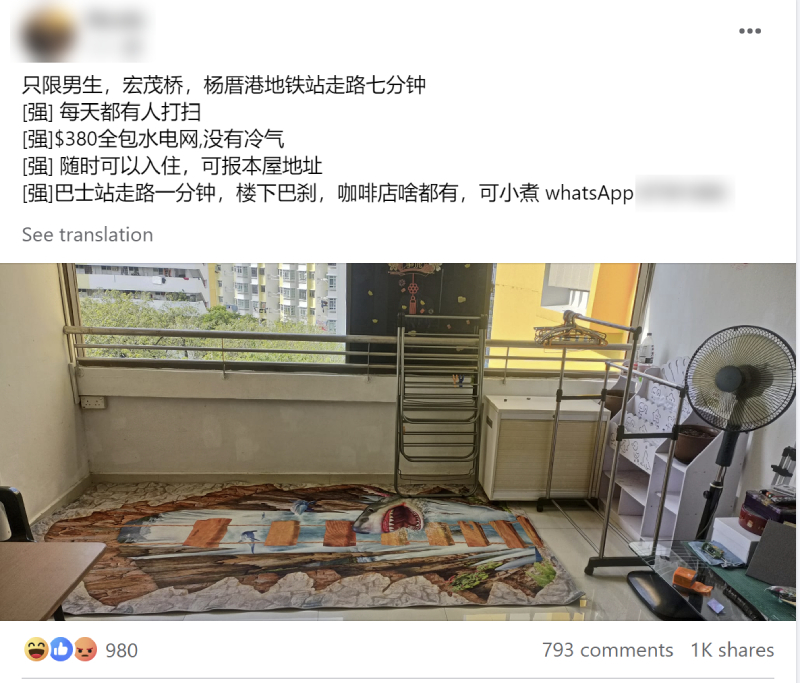Click the haha reaction emoji icon
Screen dimensions: 800x683
tap(36, 650)
